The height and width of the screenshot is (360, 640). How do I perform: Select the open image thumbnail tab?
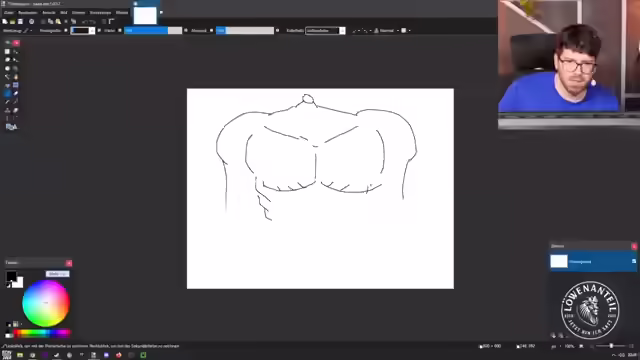(145, 16)
